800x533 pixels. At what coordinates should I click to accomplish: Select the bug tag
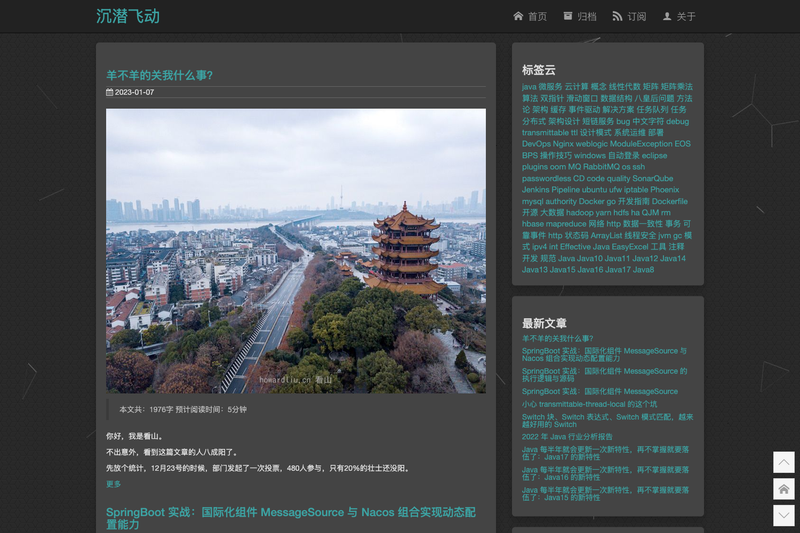coord(623,121)
